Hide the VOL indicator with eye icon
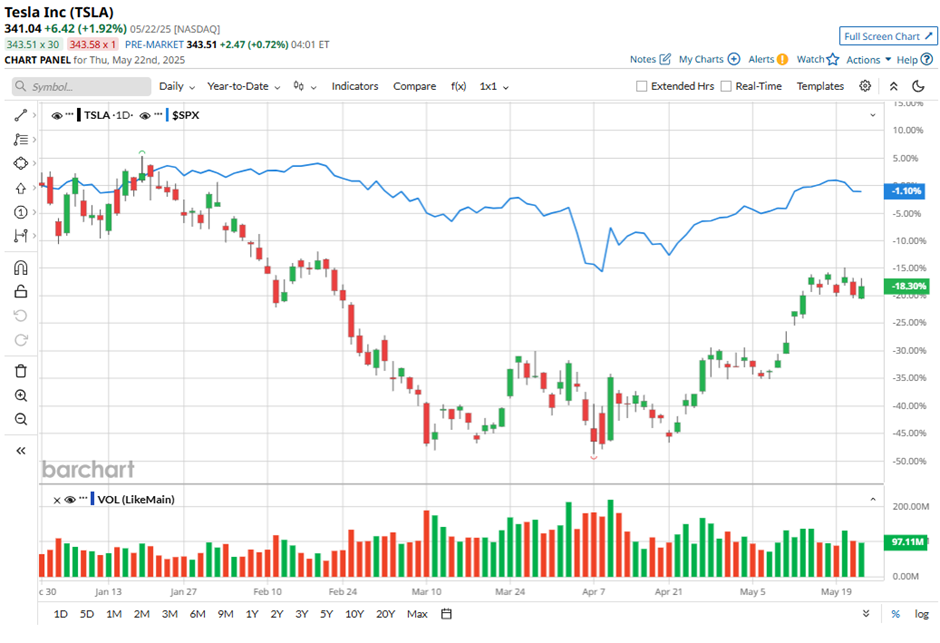The height and width of the screenshot is (643, 940). [x=70, y=500]
